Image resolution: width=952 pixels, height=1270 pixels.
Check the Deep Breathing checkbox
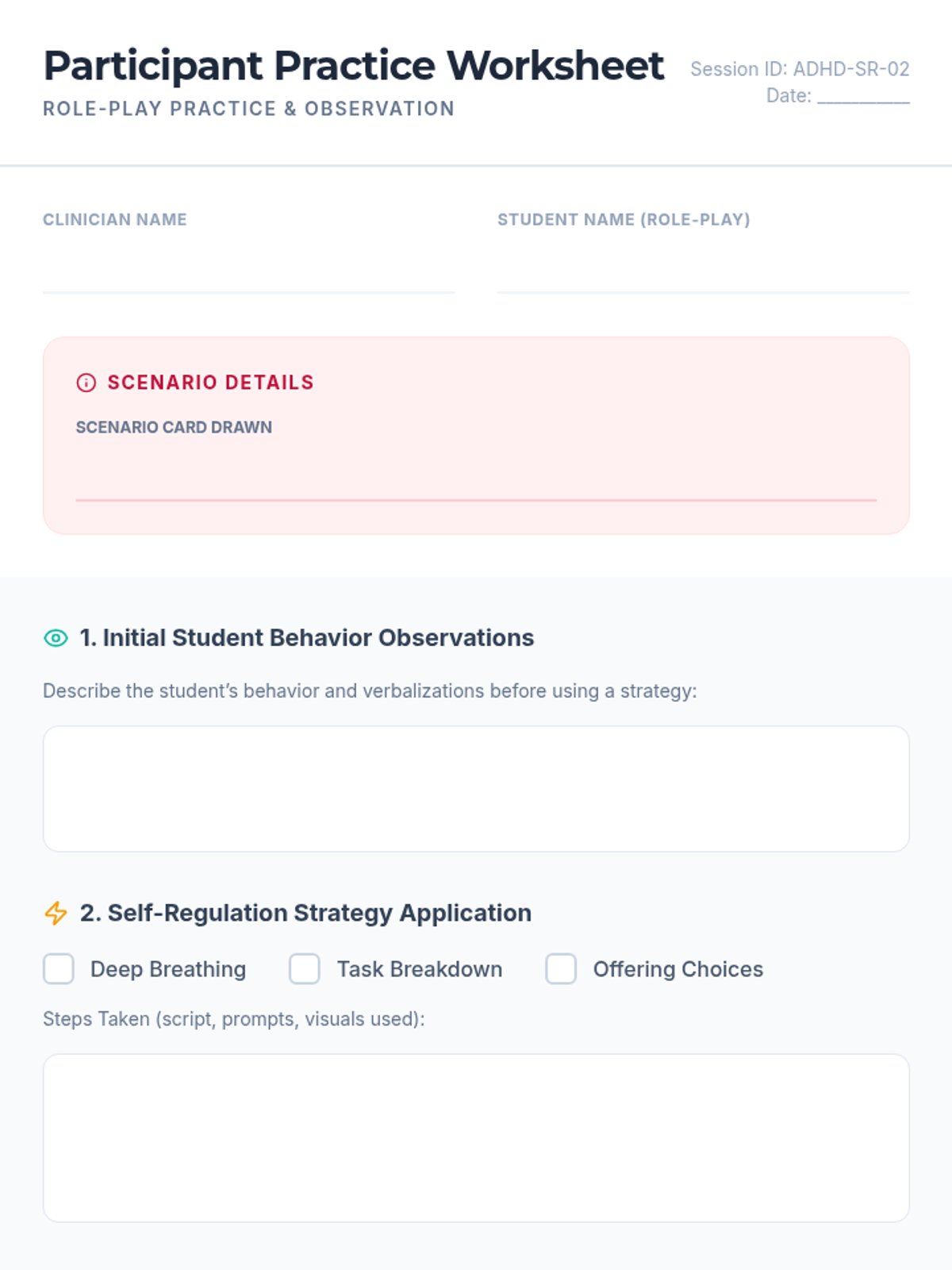pos(59,969)
